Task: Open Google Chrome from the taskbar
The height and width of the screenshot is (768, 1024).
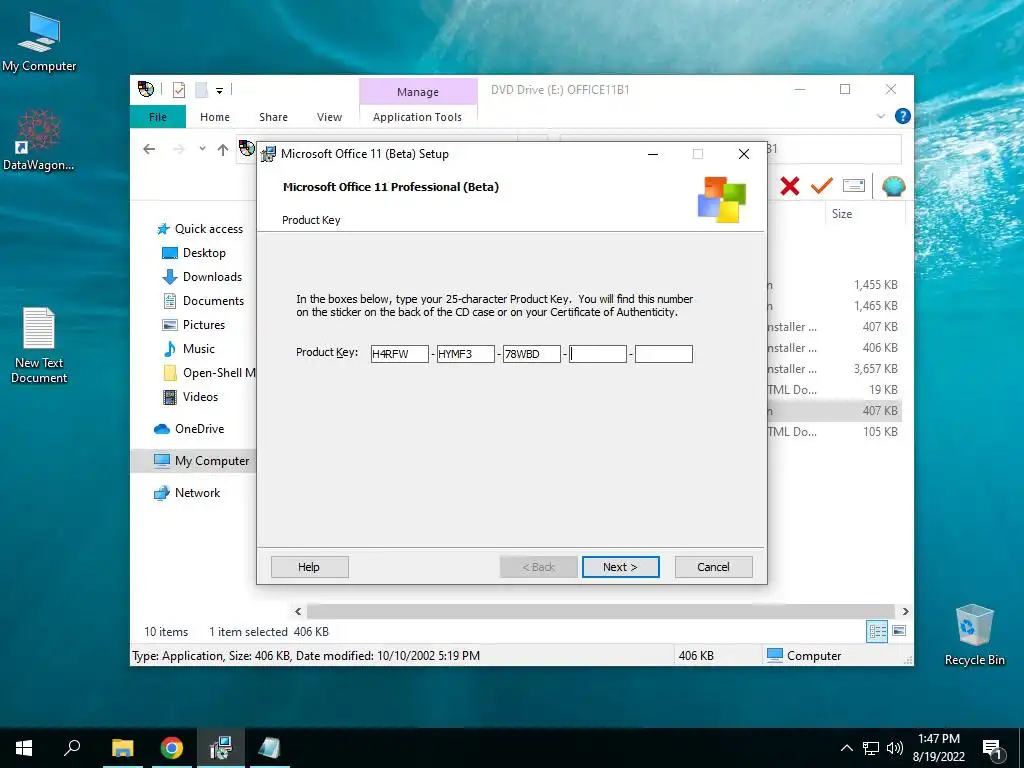Action: coord(172,748)
